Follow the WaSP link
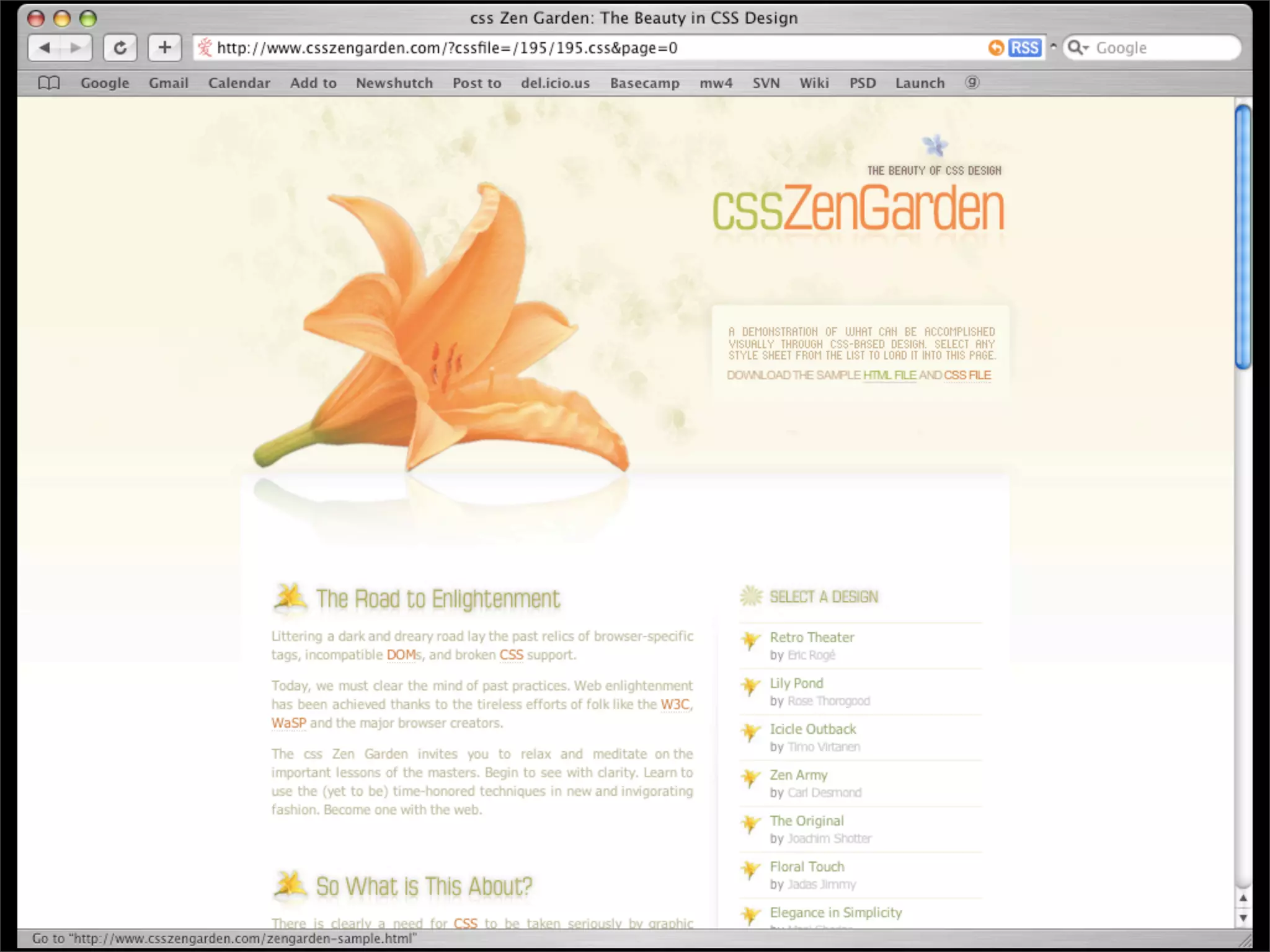1270x952 pixels. pyautogui.click(x=288, y=723)
